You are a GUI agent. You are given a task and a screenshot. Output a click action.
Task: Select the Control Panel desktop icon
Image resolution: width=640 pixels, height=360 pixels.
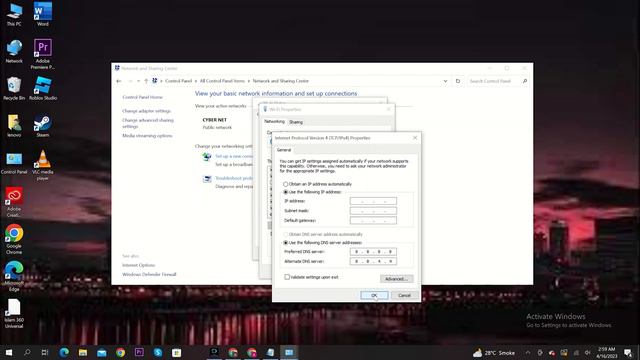click(14, 163)
